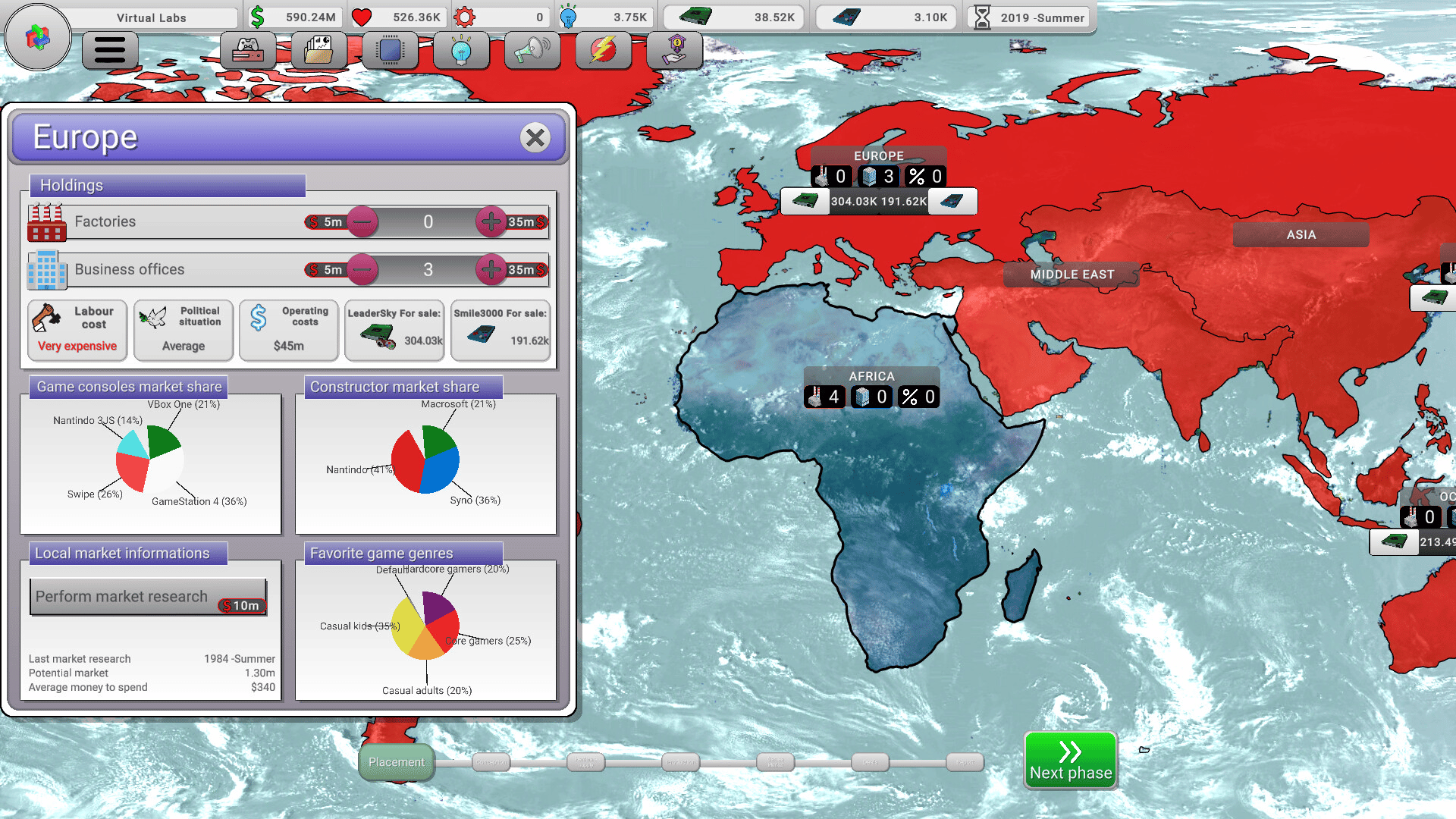Open the statistics charts folder icon
1456x819 pixels.
click(x=318, y=50)
